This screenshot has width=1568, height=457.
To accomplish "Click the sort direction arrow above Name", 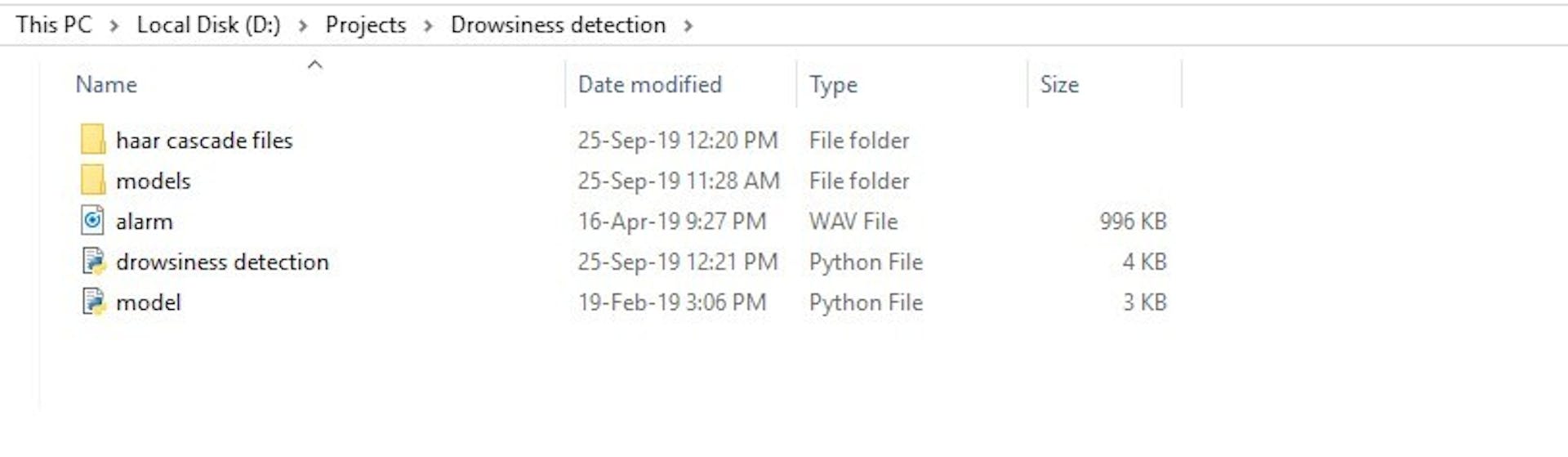I will 315,65.
